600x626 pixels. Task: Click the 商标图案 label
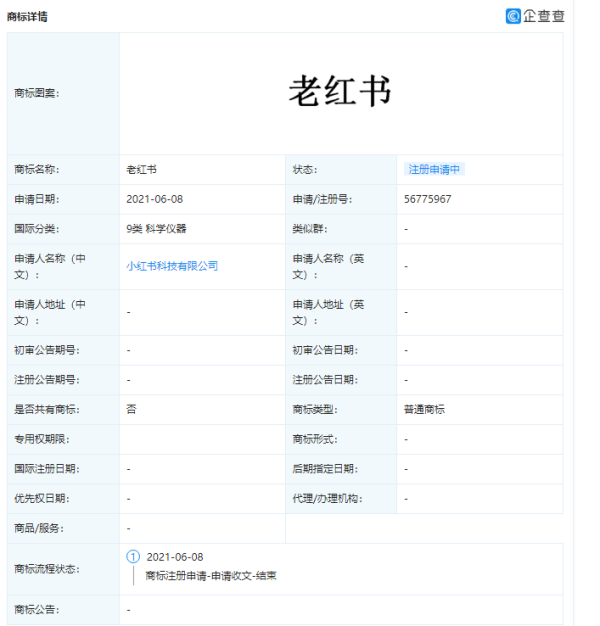coord(37,93)
